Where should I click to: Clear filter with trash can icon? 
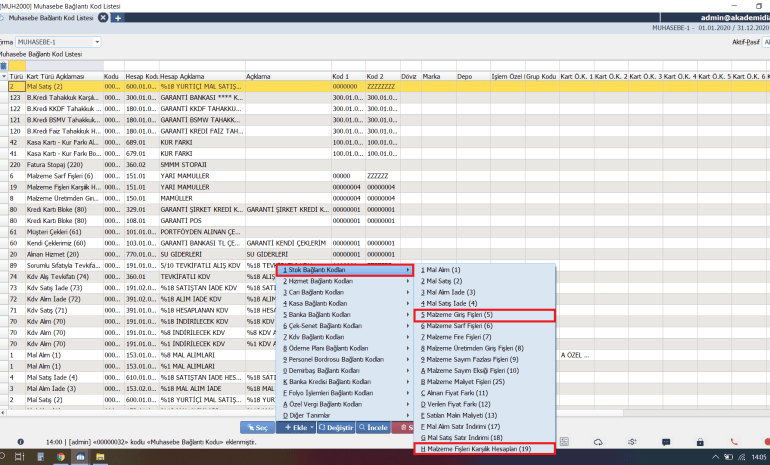[x=3, y=65]
